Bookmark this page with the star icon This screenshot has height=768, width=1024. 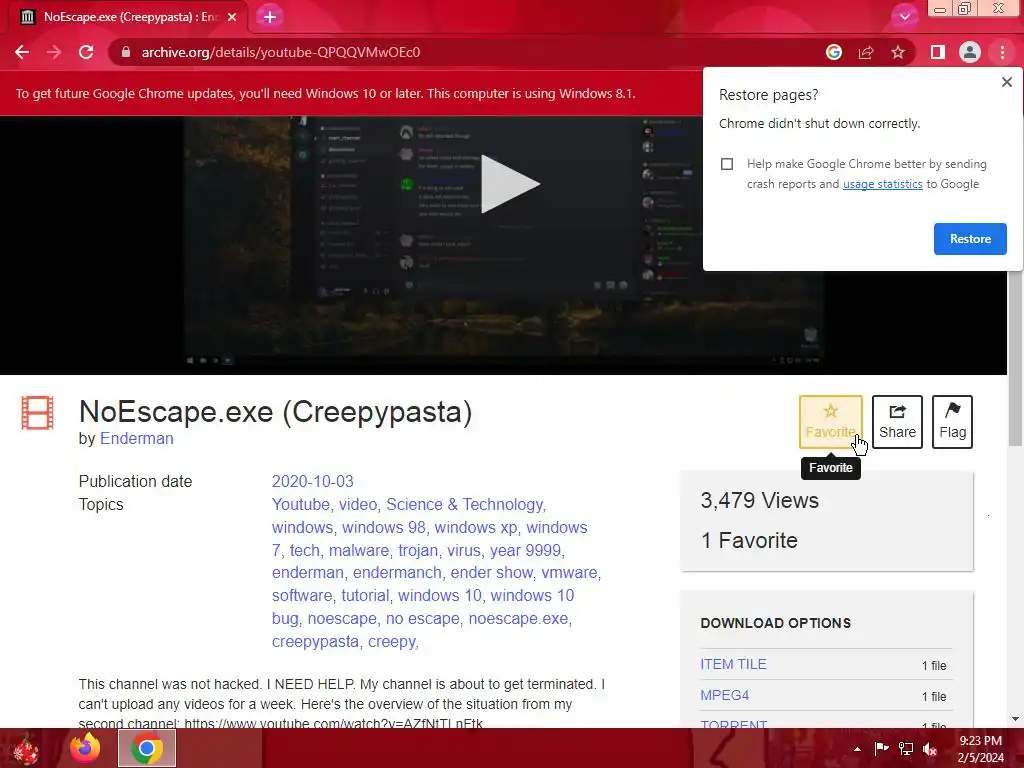(898, 52)
